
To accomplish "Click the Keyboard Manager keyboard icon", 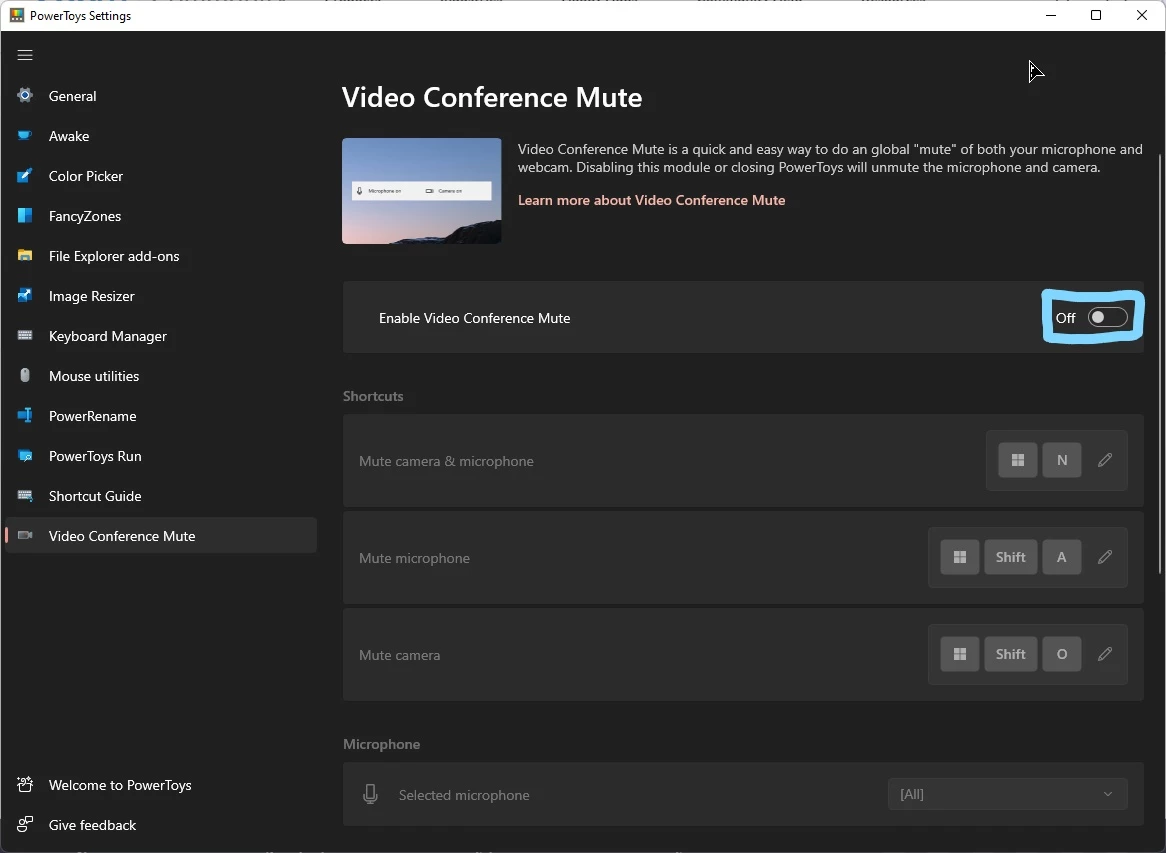I will click(25, 335).
